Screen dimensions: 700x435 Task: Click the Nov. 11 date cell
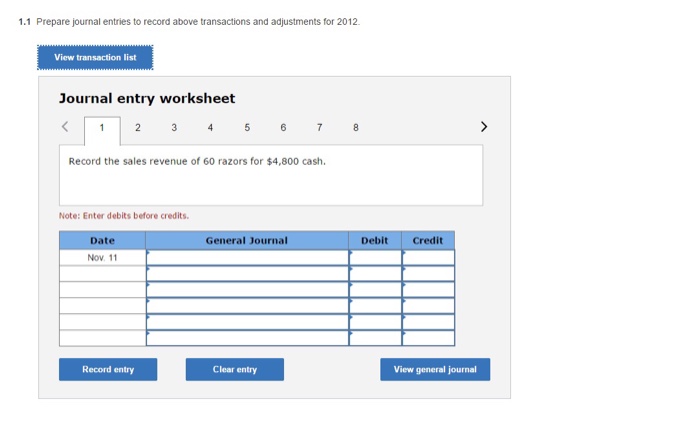(102, 258)
